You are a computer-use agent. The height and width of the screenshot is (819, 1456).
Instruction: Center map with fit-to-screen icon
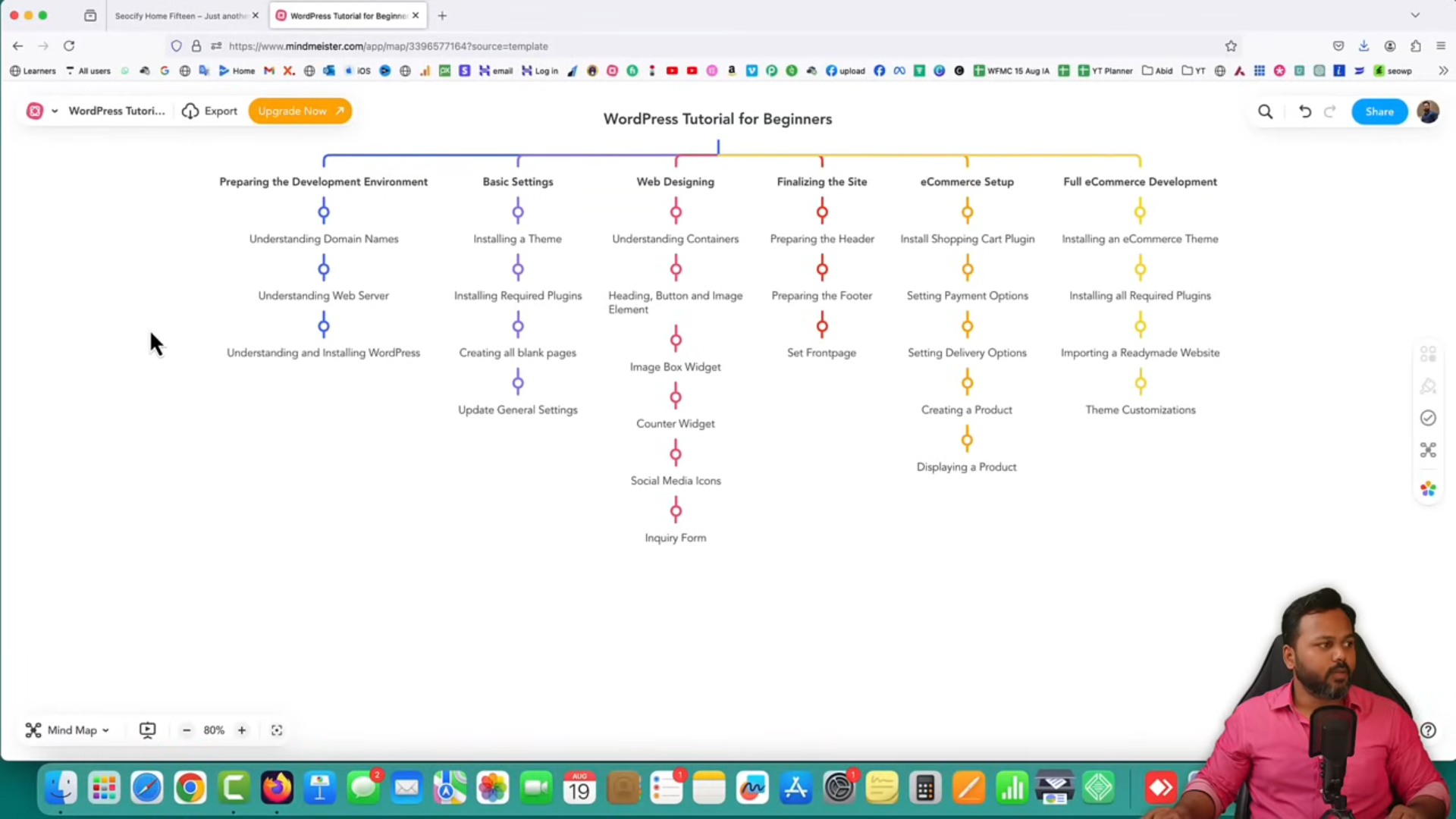point(277,730)
